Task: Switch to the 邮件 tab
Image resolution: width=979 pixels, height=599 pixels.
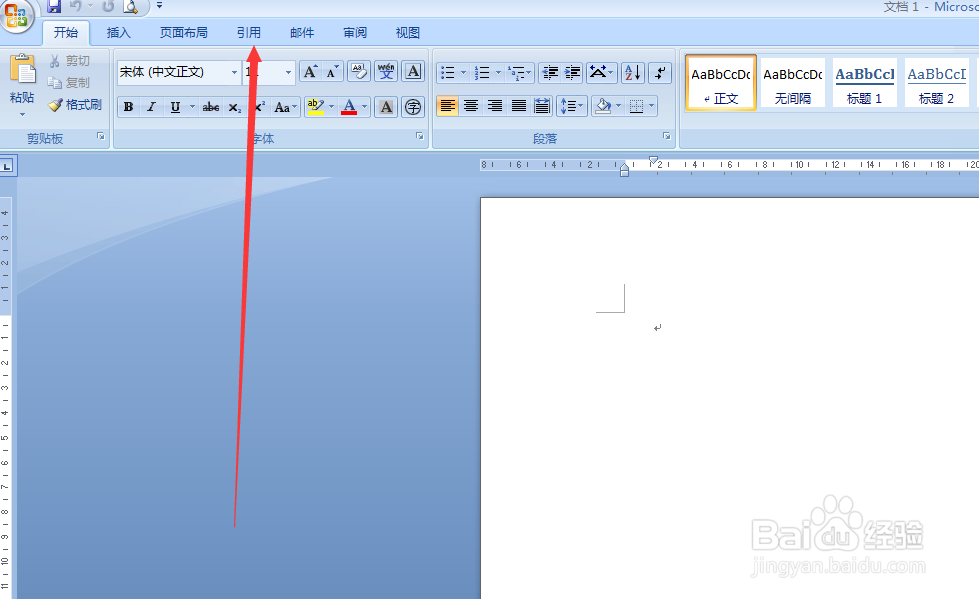Action: point(302,32)
